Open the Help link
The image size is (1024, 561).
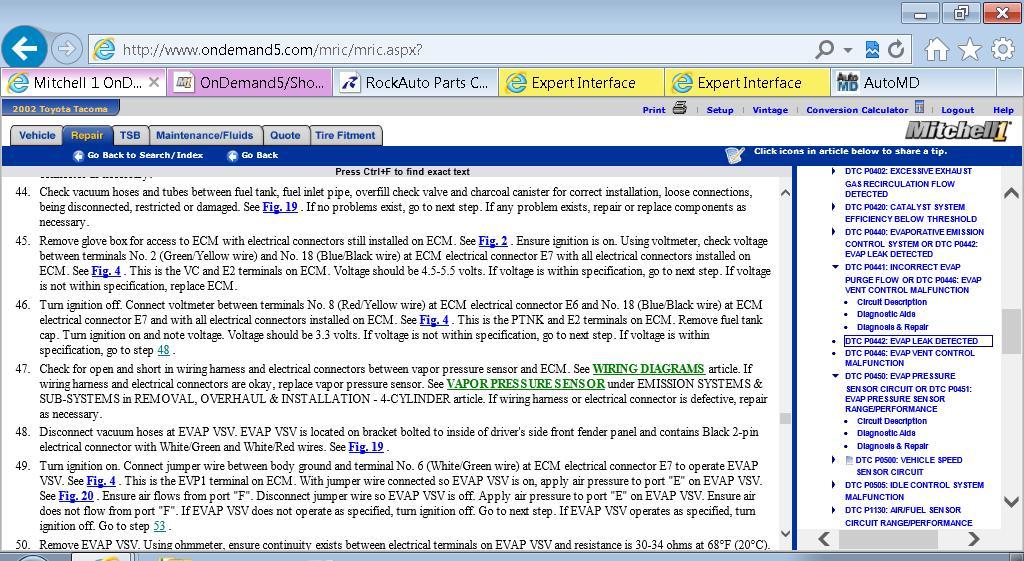pos(1003,110)
